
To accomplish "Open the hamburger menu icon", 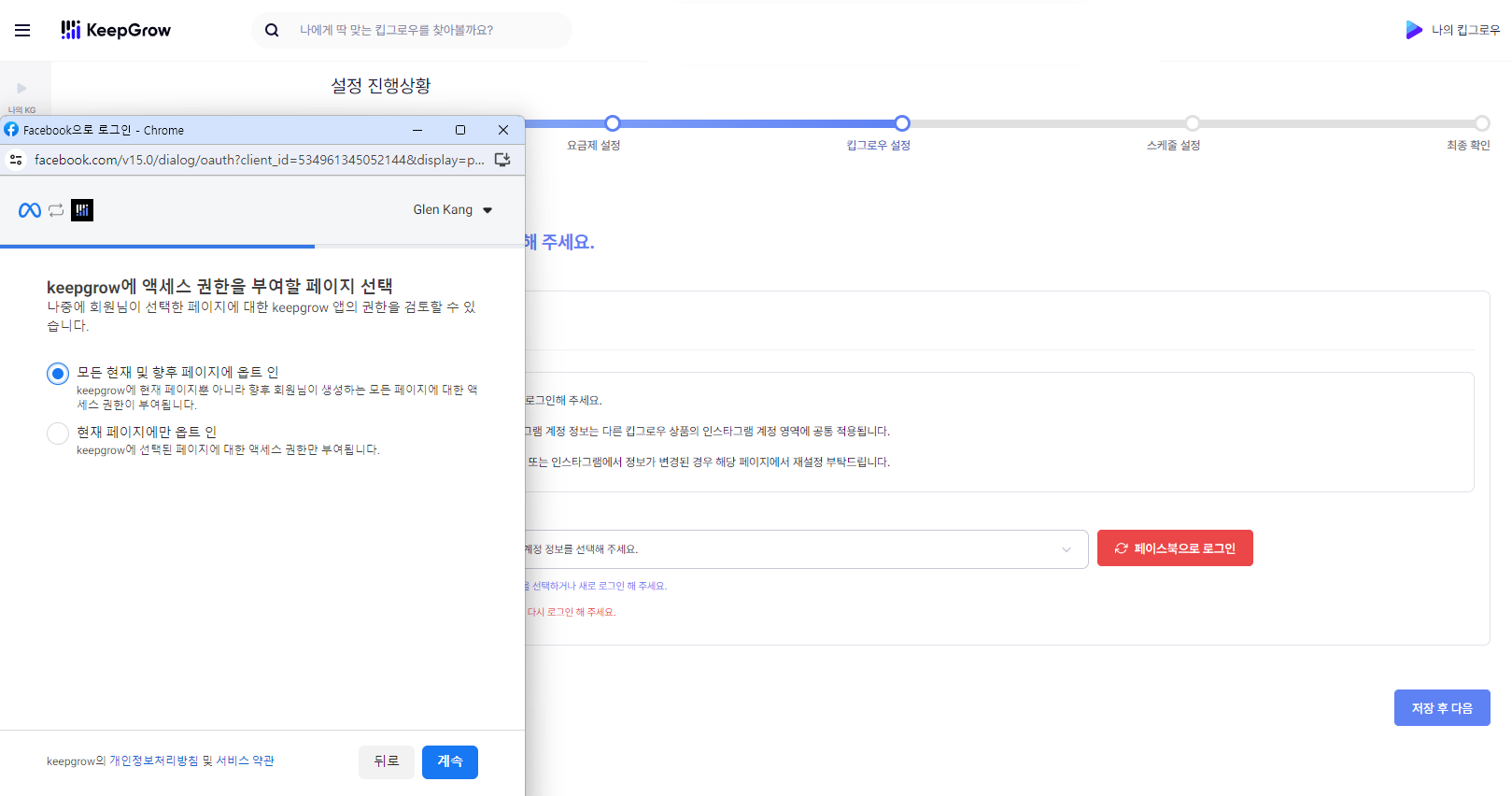I will (22, 30).
